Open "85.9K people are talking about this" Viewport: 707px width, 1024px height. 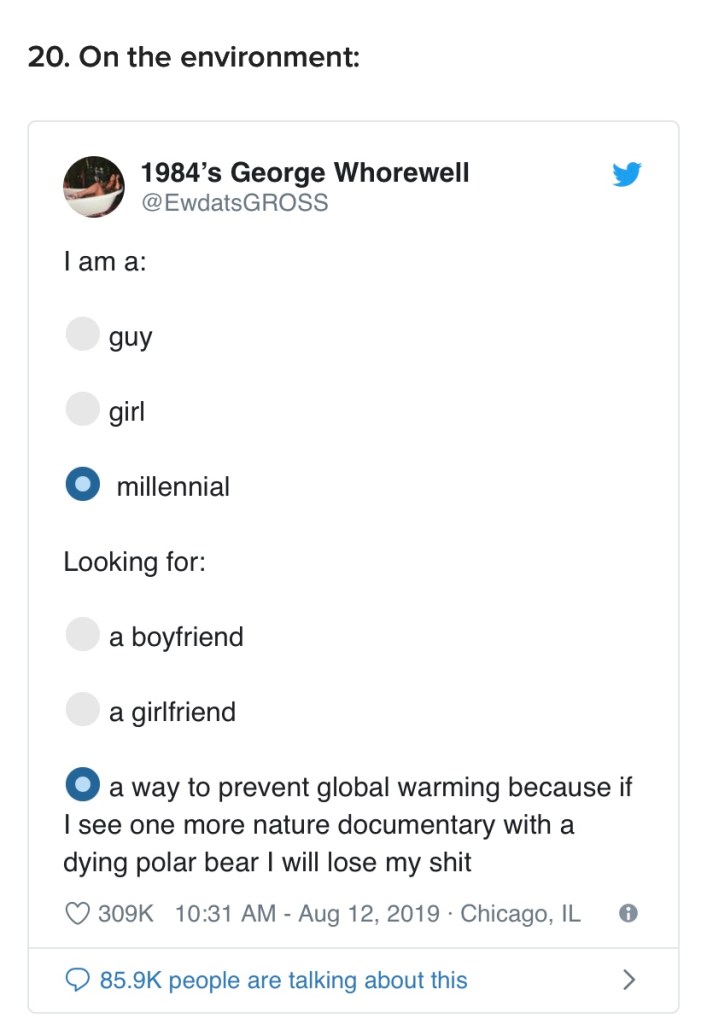point(283,979)
